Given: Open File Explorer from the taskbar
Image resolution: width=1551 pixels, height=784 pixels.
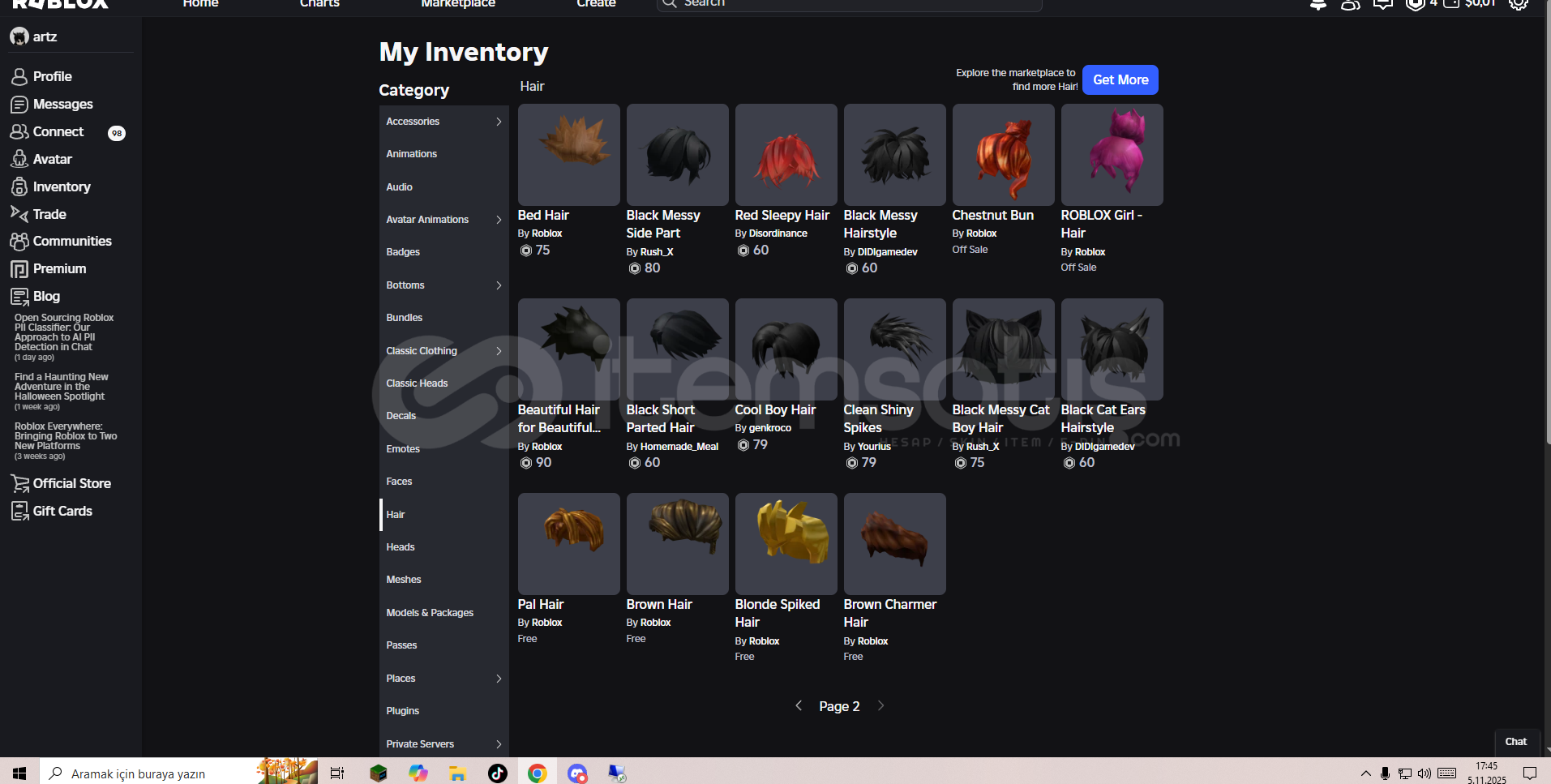Looking at the screenshot, I should (x=457, y=773).
